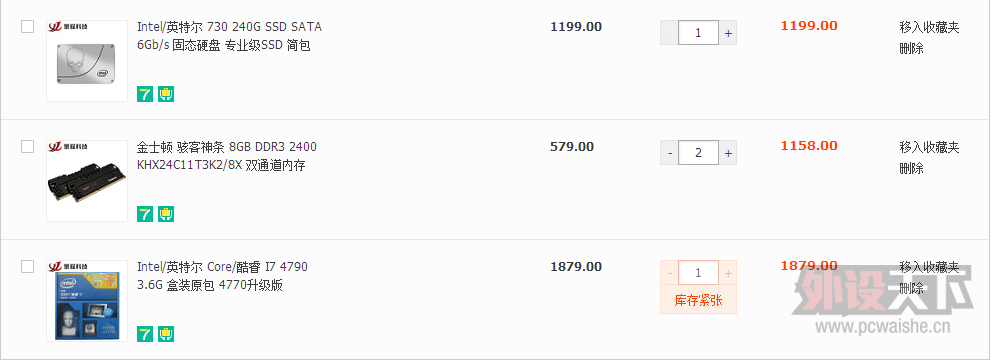Image resolution: width=992 pixels, height=360 pixels.
Task: Click the quantity field for Kingston memory
Action: pyautogui.click(x=698, y=152)
